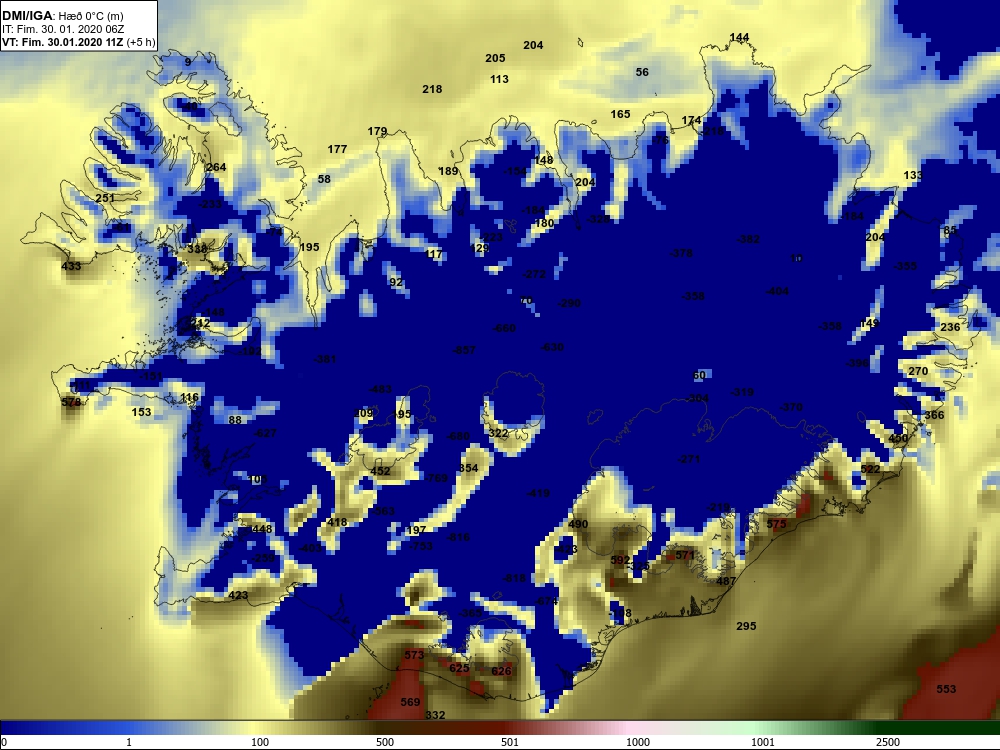This screenshot has height=750, width=1000.
Task: Click the map value '189'
Action: [448, 171]
